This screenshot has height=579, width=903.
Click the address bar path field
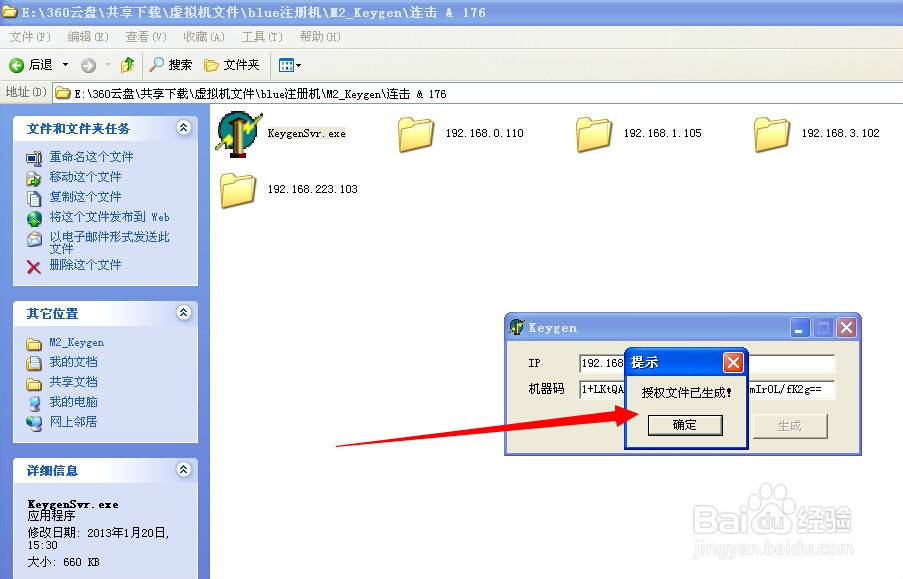(478, 93)
